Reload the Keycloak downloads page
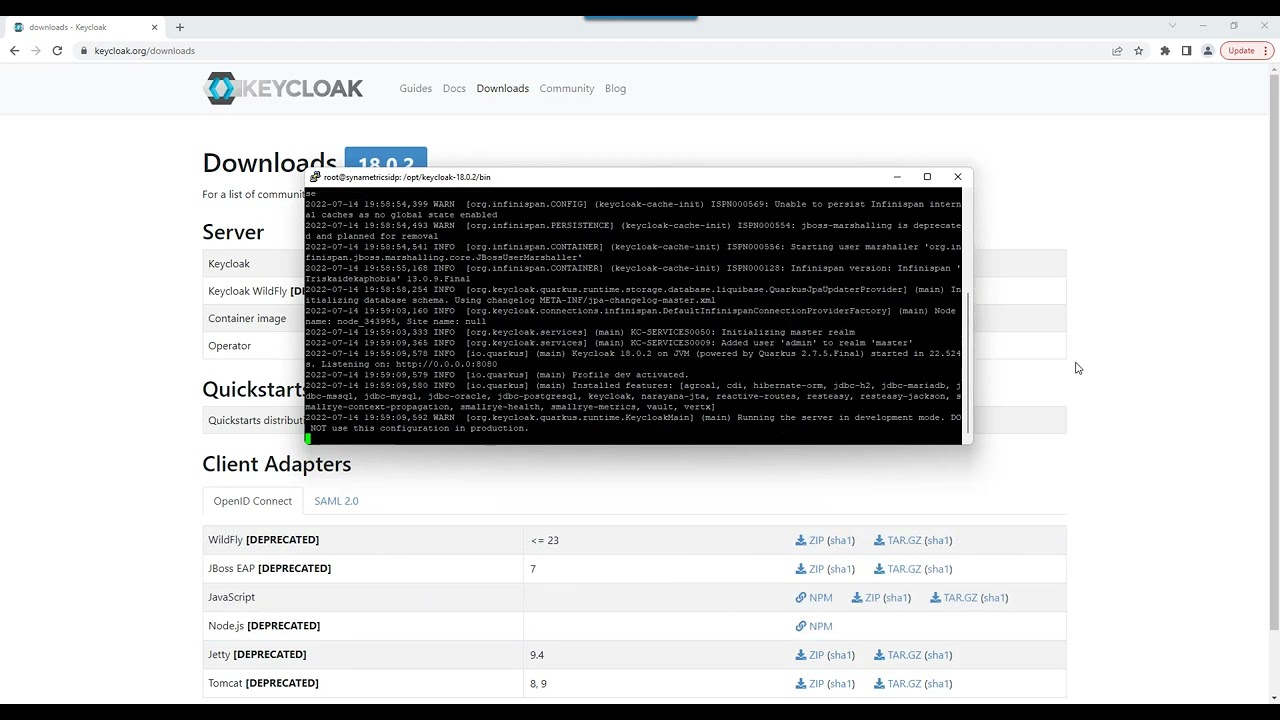Image resolution: width=1280 pixels, height=720 pixels. tap(57, 51)
